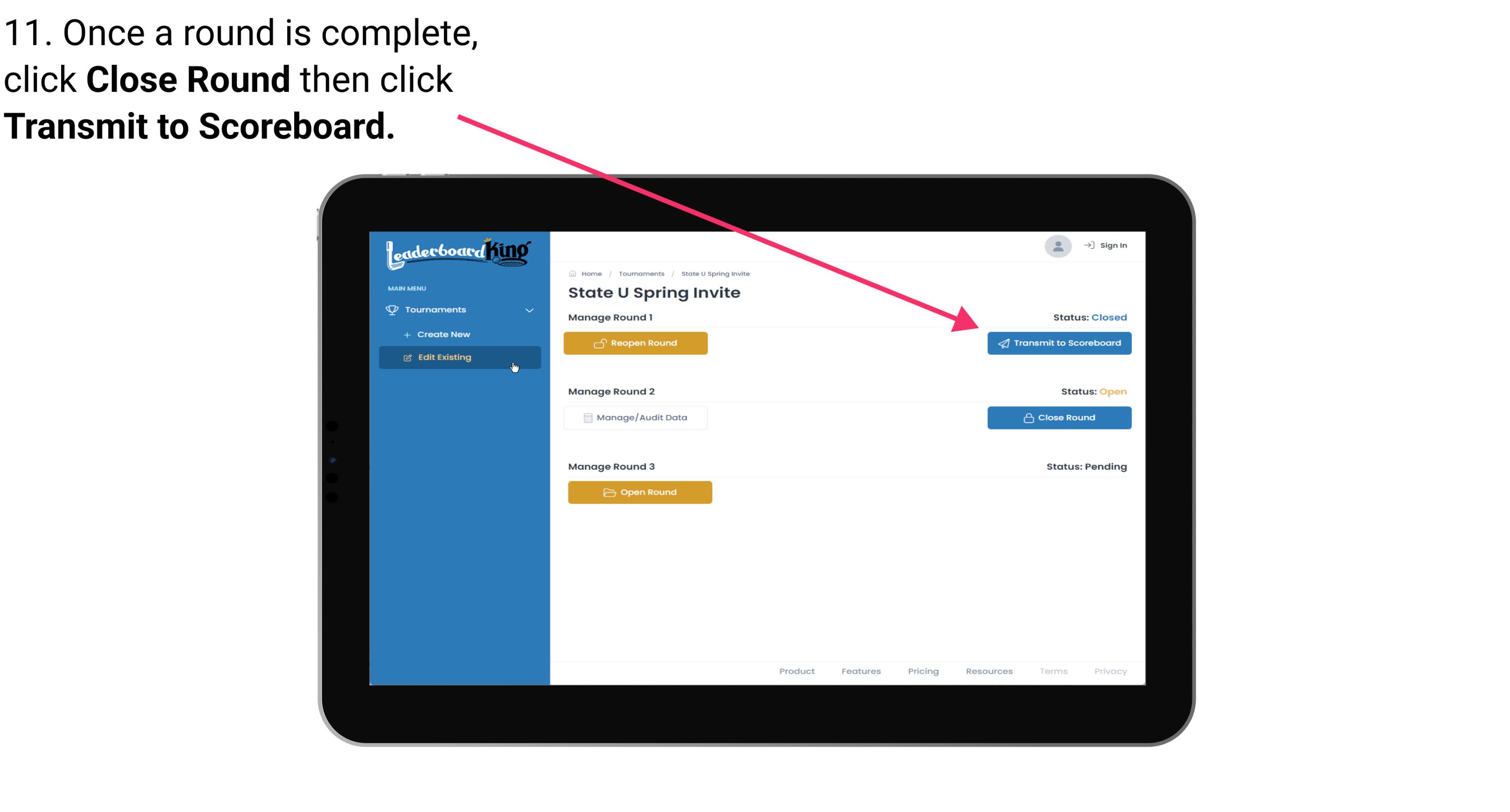Viewport: 1510px width, 812px height.
Task: Click the Reopen Round button
Action: coord(637,343)
